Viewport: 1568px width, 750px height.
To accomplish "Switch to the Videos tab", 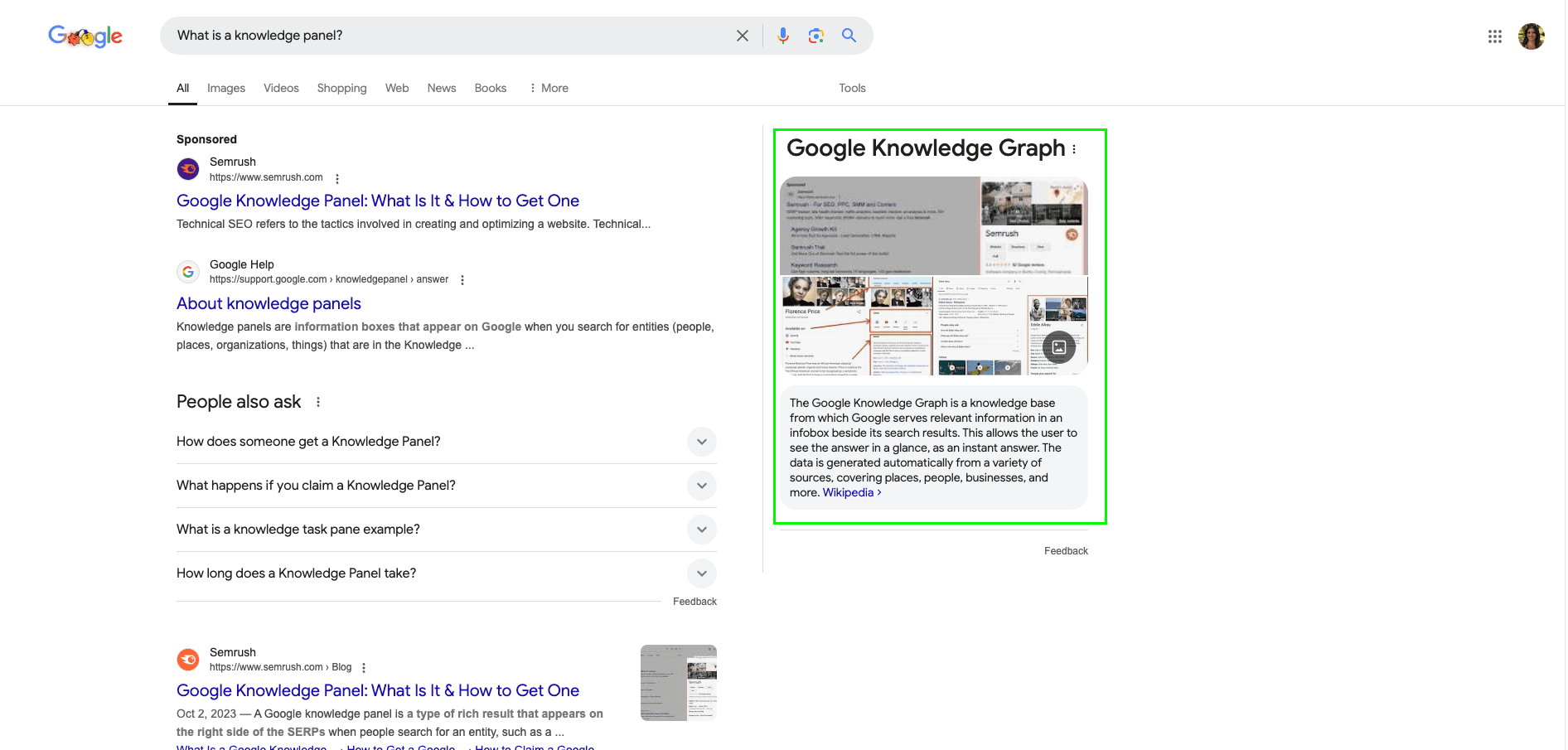I will (281, 88).
